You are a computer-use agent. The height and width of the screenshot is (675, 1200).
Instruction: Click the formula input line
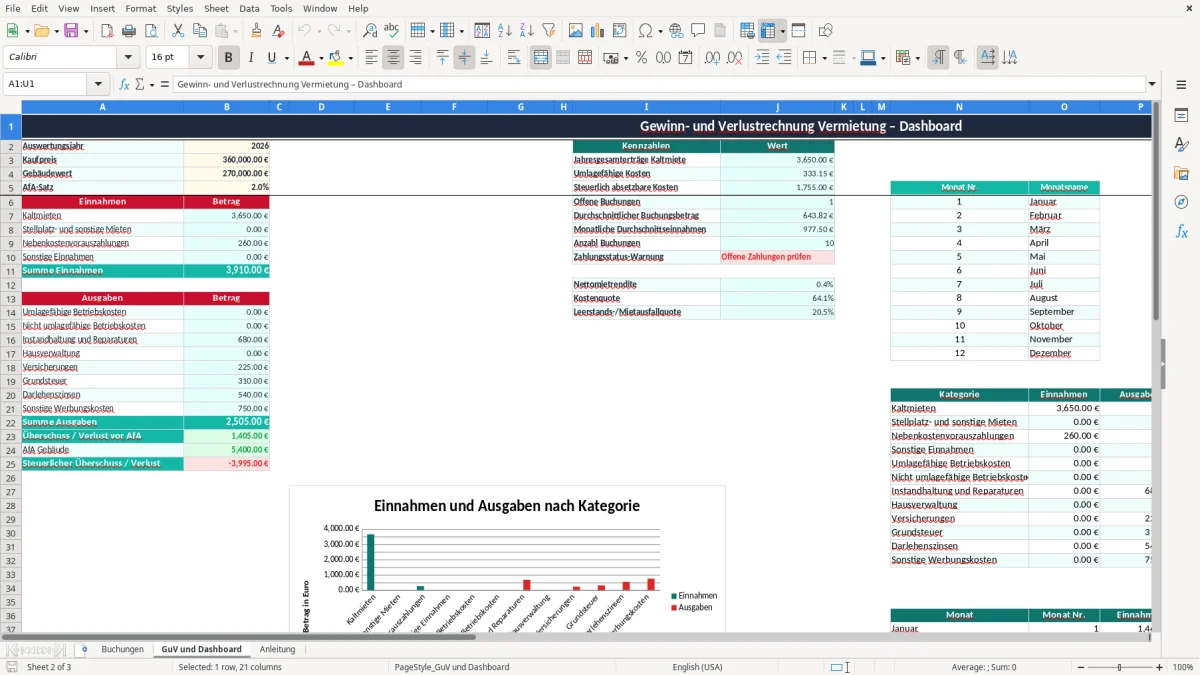click(x=658, y=84)
